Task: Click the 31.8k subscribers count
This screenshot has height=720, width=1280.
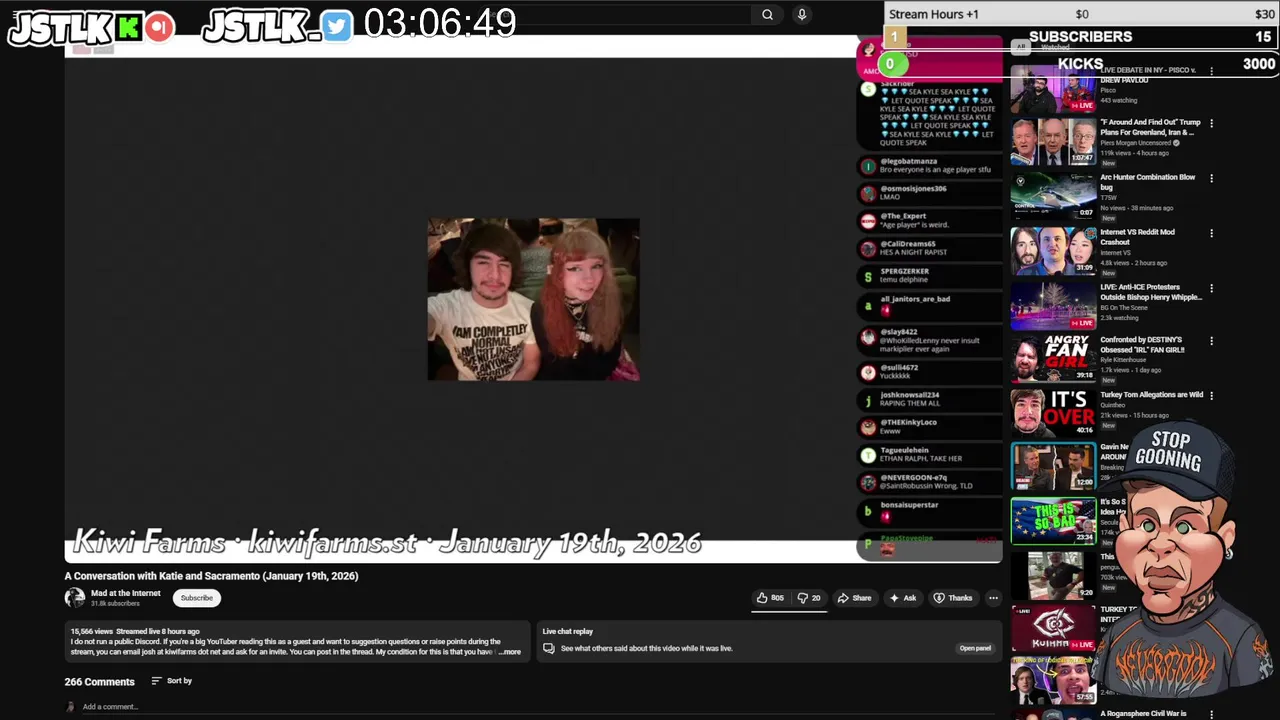Action: click(x=115, y=603)
